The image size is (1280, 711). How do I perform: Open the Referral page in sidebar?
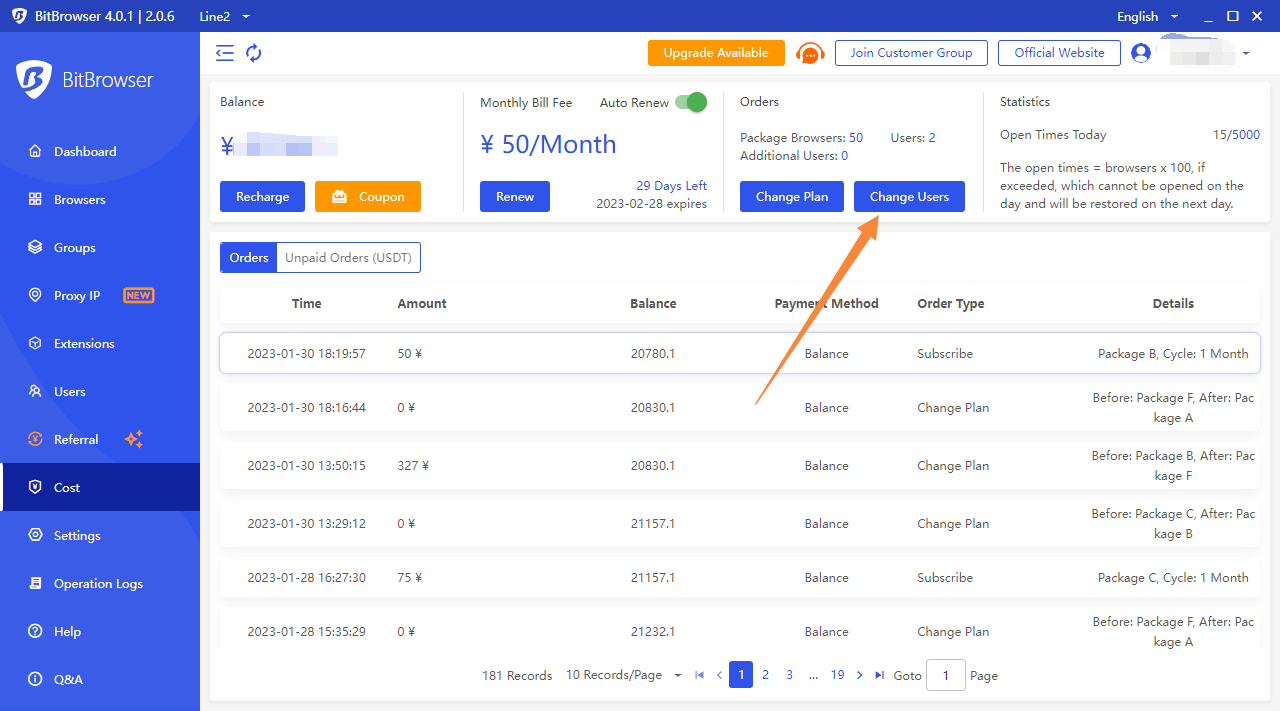click(x=76, y=440)
